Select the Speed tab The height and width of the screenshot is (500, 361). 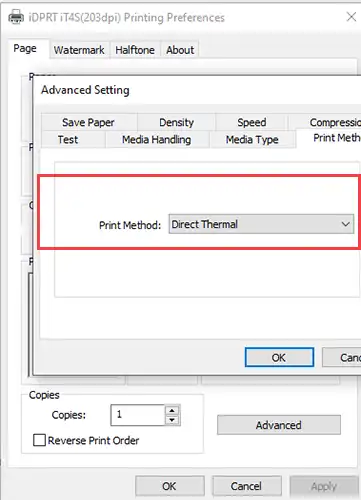252,122
